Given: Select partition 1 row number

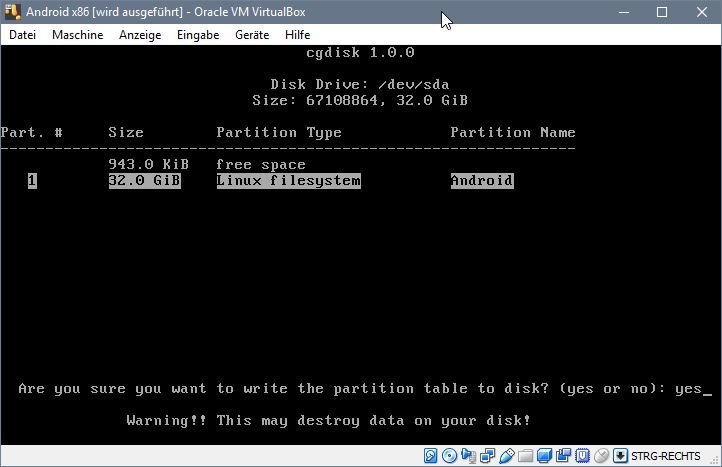Looking at the screenshot, I should tap(32, 181).
